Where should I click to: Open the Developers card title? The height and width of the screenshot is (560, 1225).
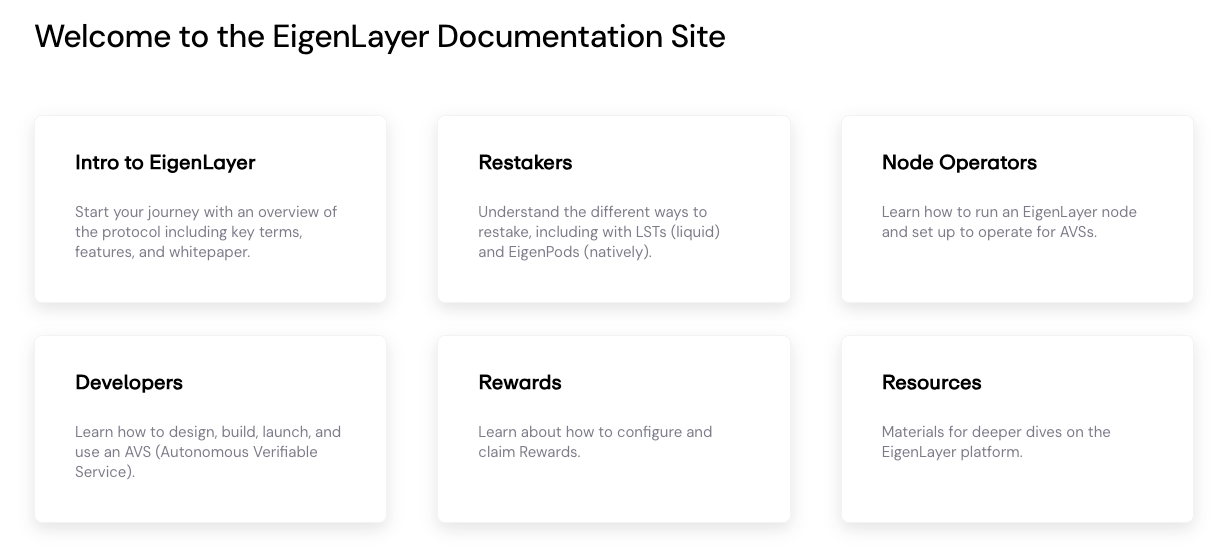(x=129, y=383)
